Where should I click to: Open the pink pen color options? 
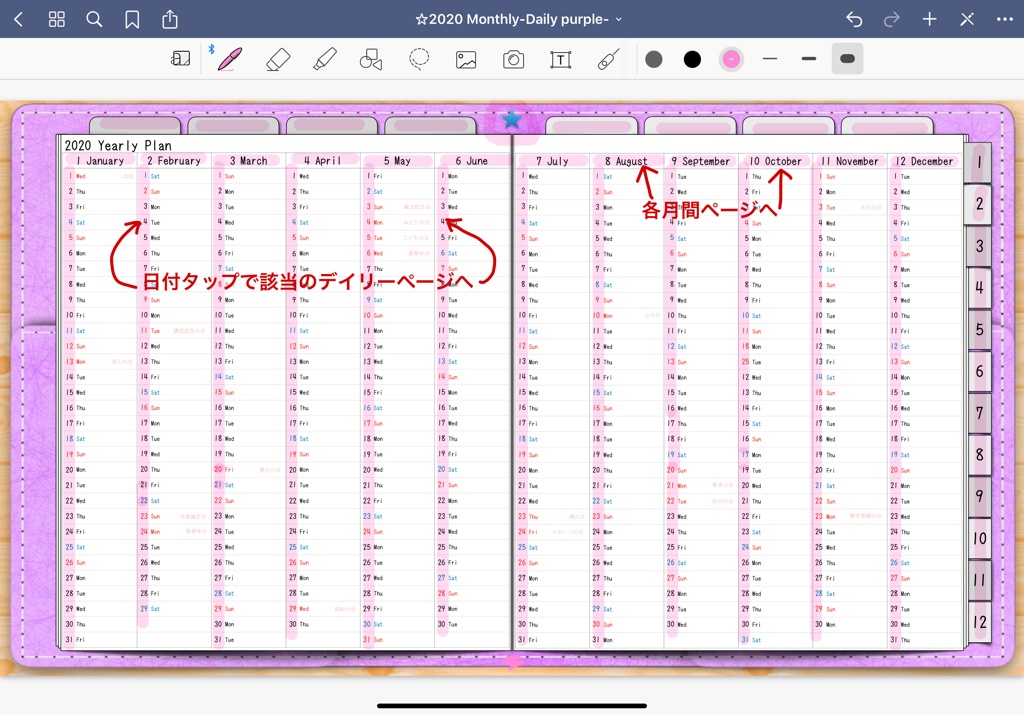tap(731, 59)
